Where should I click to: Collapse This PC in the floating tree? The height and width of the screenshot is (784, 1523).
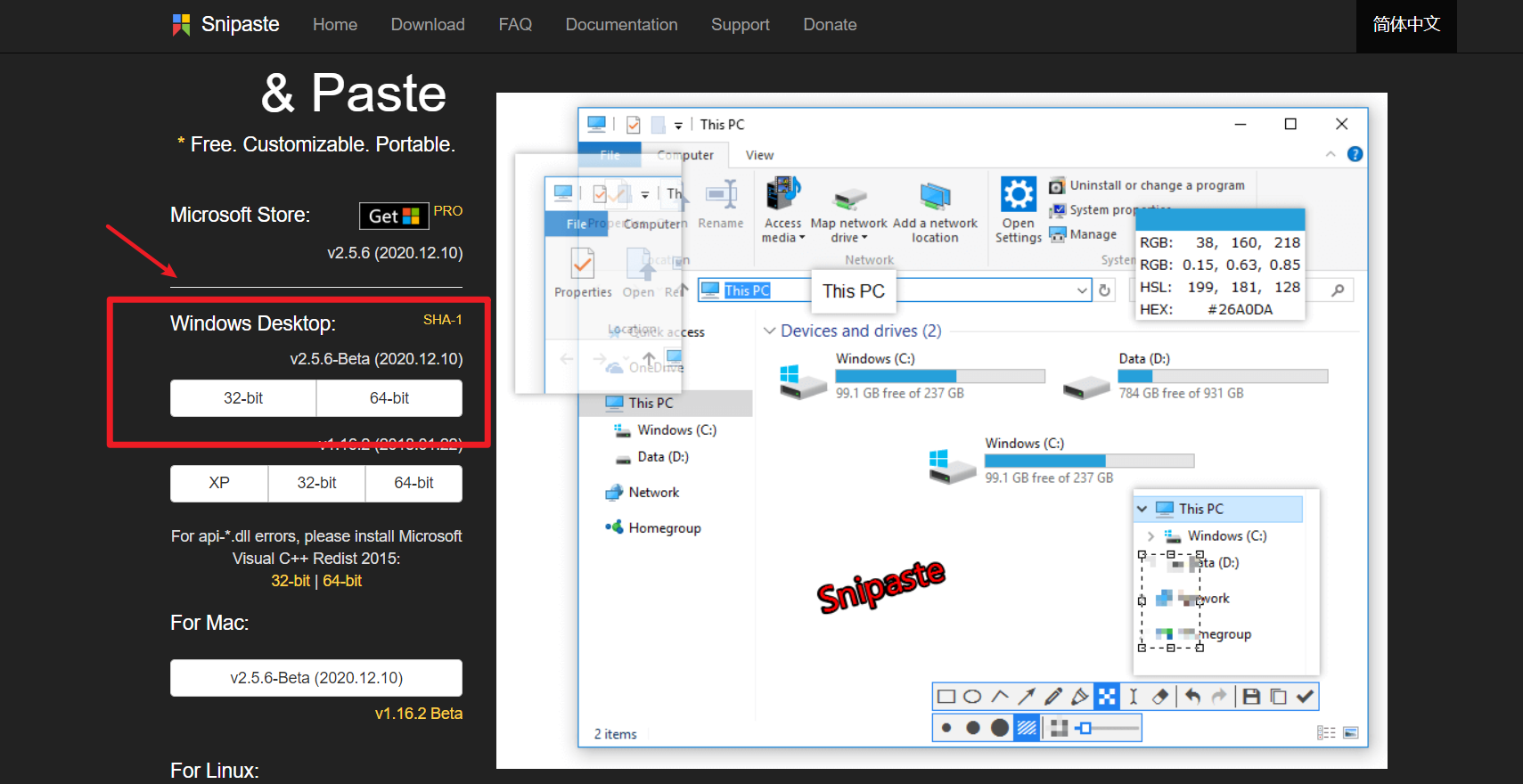[1142, 509]
